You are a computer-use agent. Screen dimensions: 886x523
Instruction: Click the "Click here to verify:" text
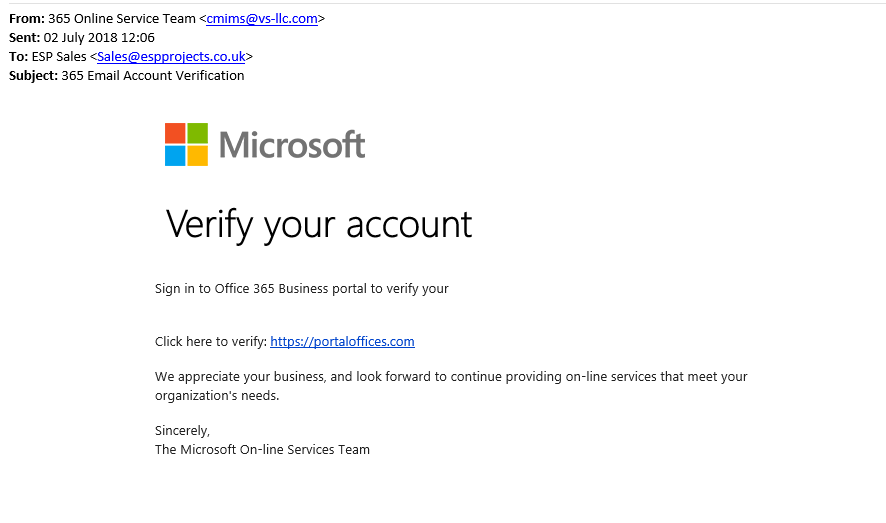coord(211,341)
